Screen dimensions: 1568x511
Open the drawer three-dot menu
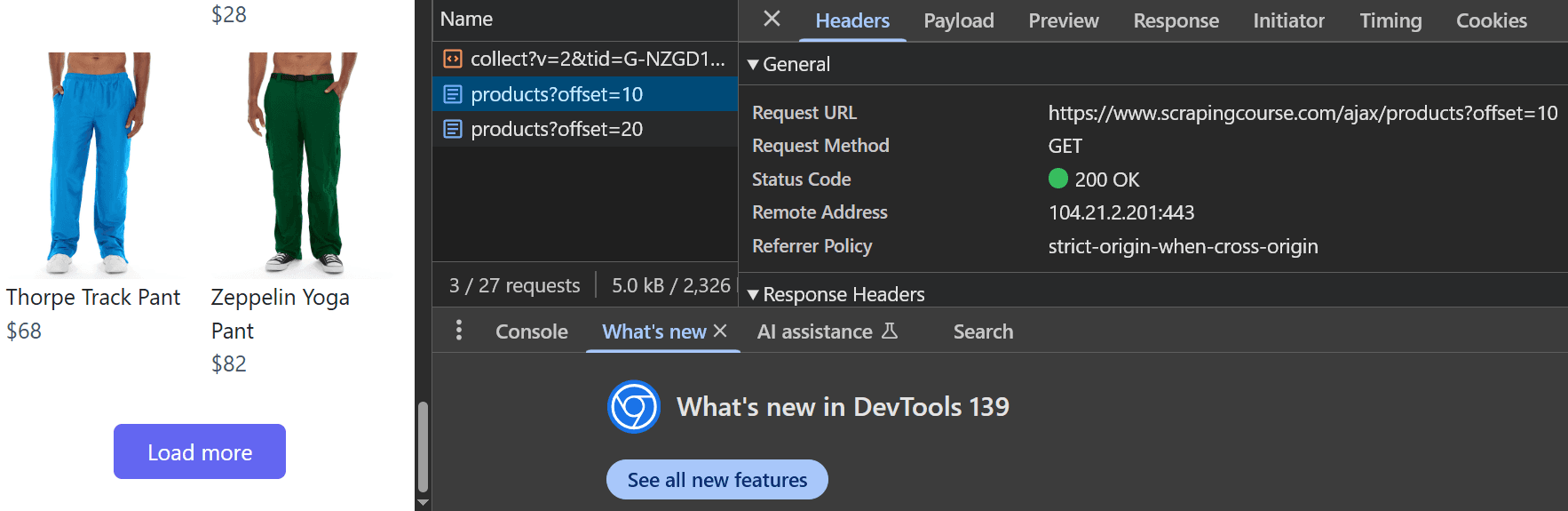click(x=458, y=331)
